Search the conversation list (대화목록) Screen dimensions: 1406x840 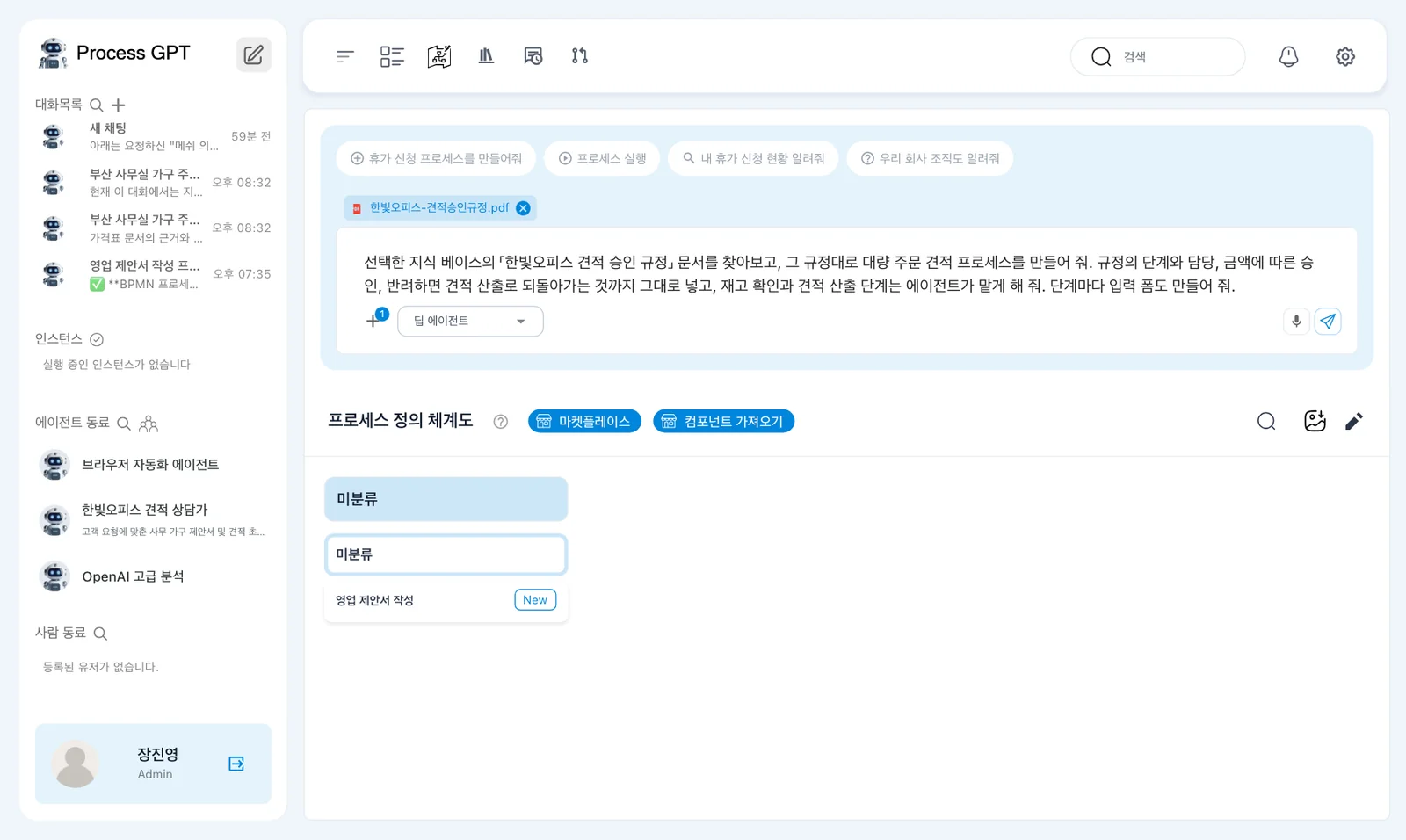click(x=97, y=105)
